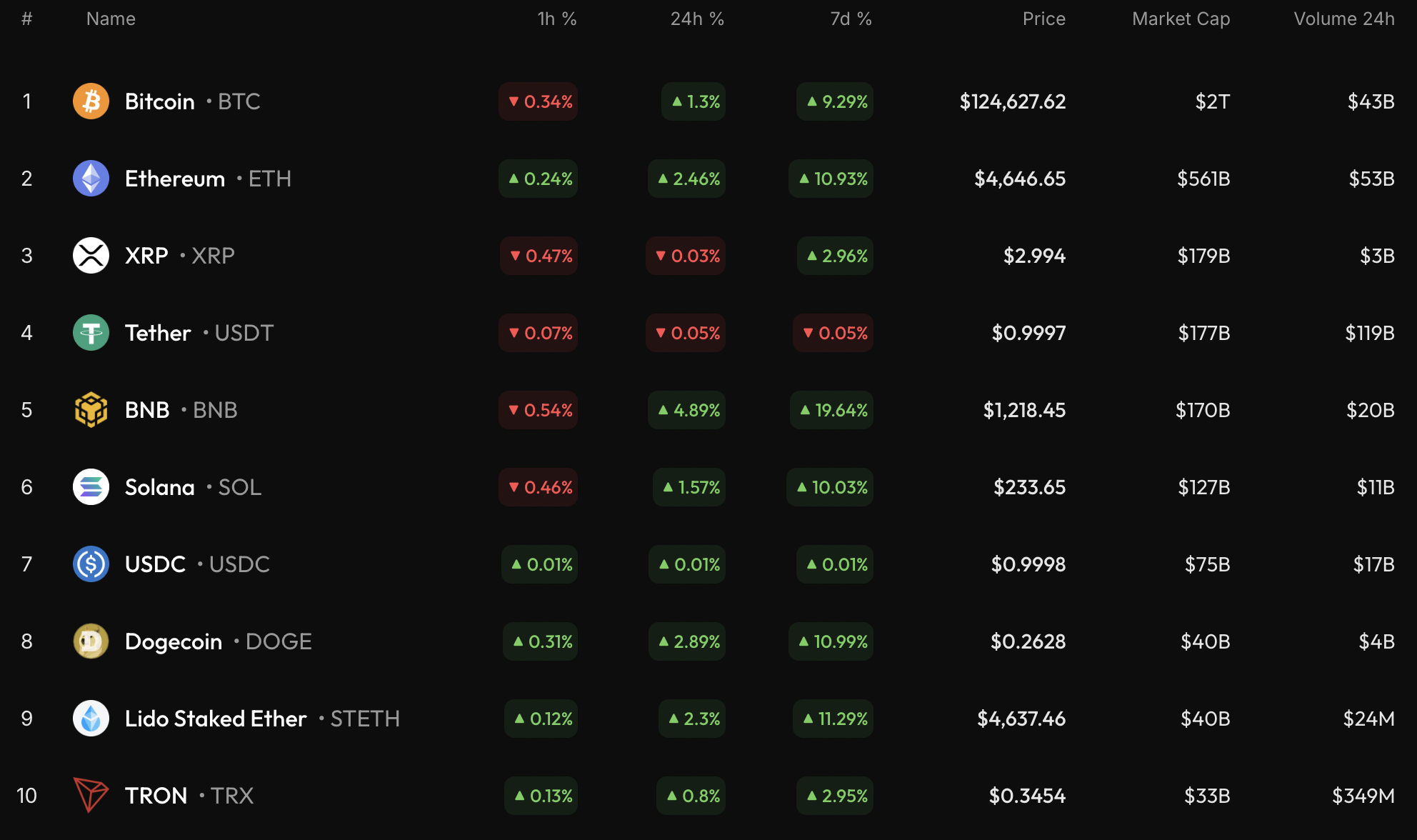Open the Lido Staked Ether name link
The height and width of the screenshot is (840, 1417).
click(x=216, y=719)
